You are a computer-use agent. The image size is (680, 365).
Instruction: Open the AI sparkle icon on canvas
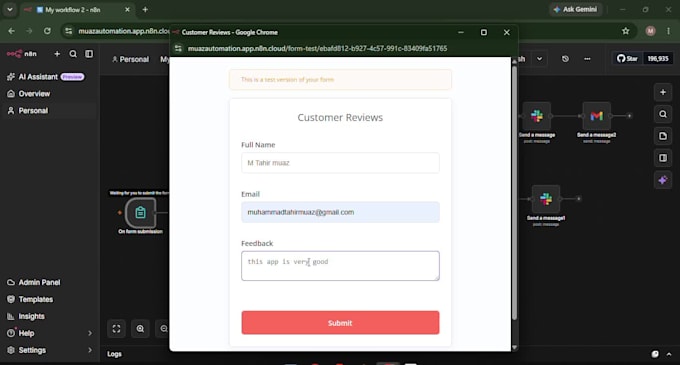click(663, 180)
